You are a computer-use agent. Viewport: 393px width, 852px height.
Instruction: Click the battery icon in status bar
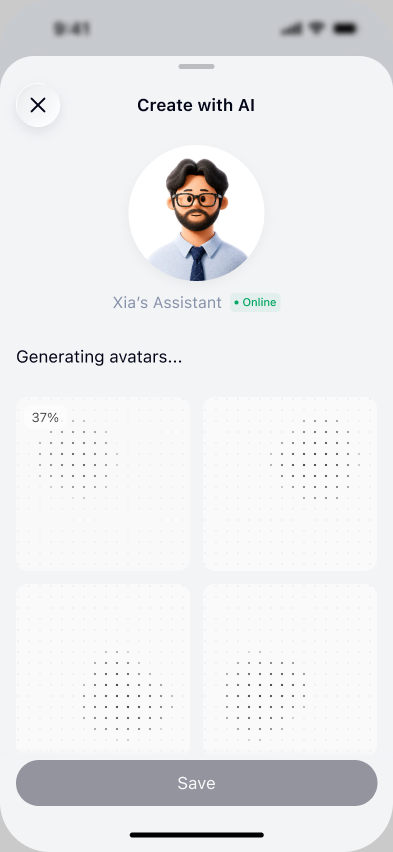(x=345, y=28)
